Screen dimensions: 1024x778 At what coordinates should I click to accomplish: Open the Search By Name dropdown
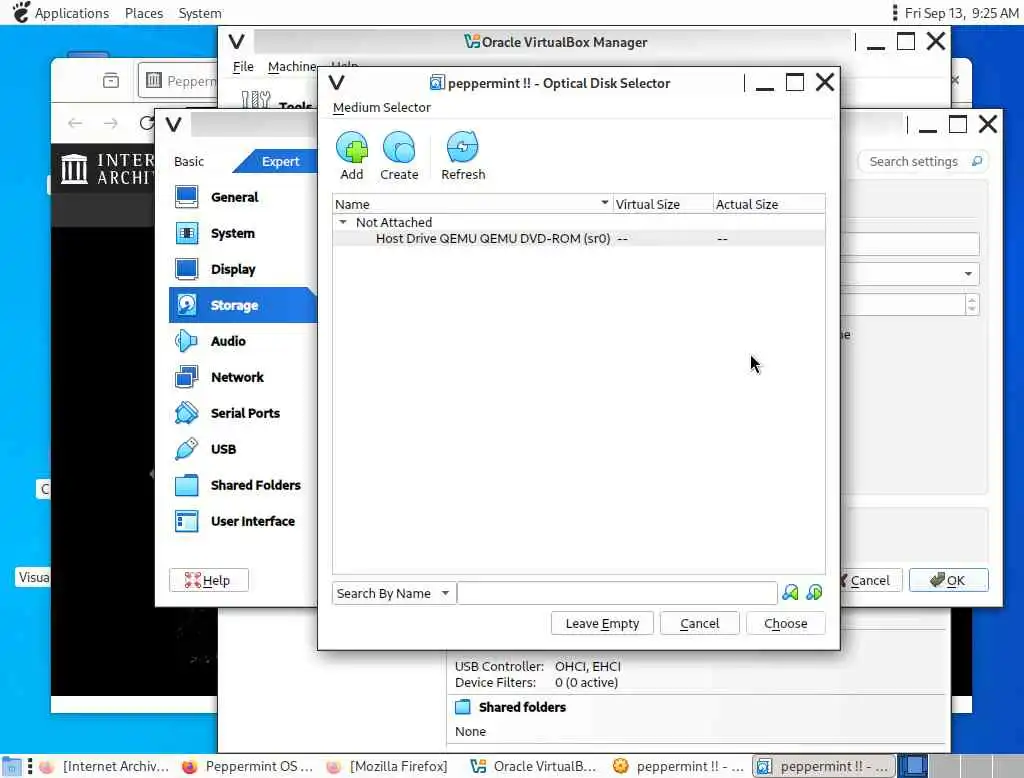(392, 593)
